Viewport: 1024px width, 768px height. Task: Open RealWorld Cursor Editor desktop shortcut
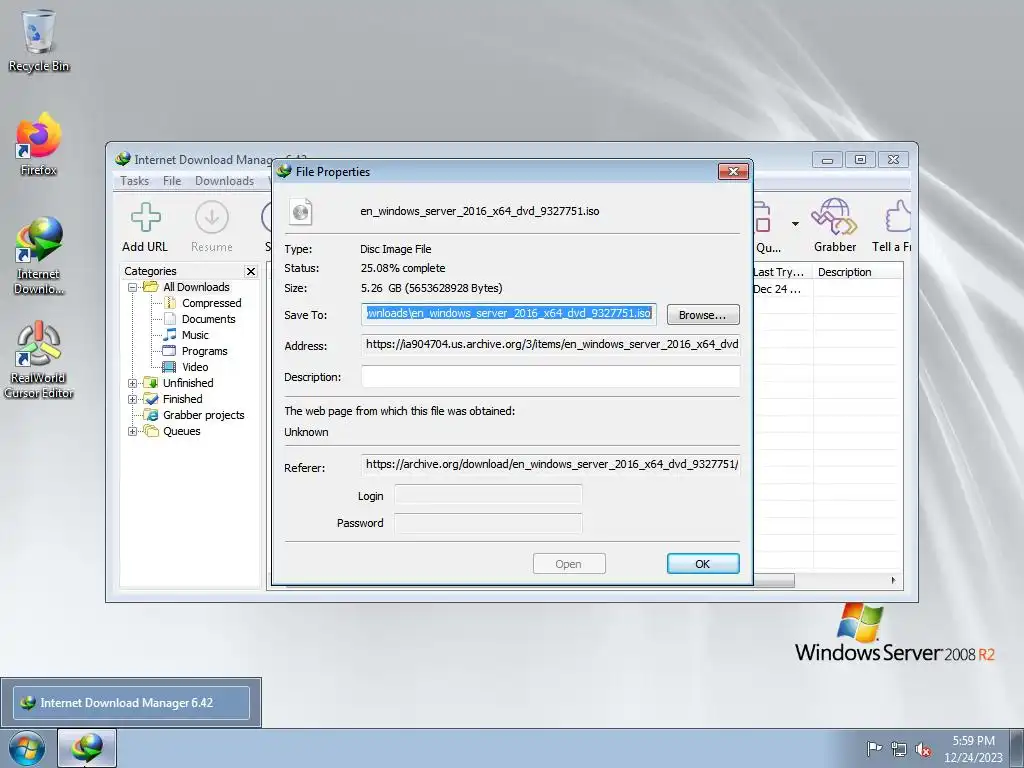(x=39, y=360)
